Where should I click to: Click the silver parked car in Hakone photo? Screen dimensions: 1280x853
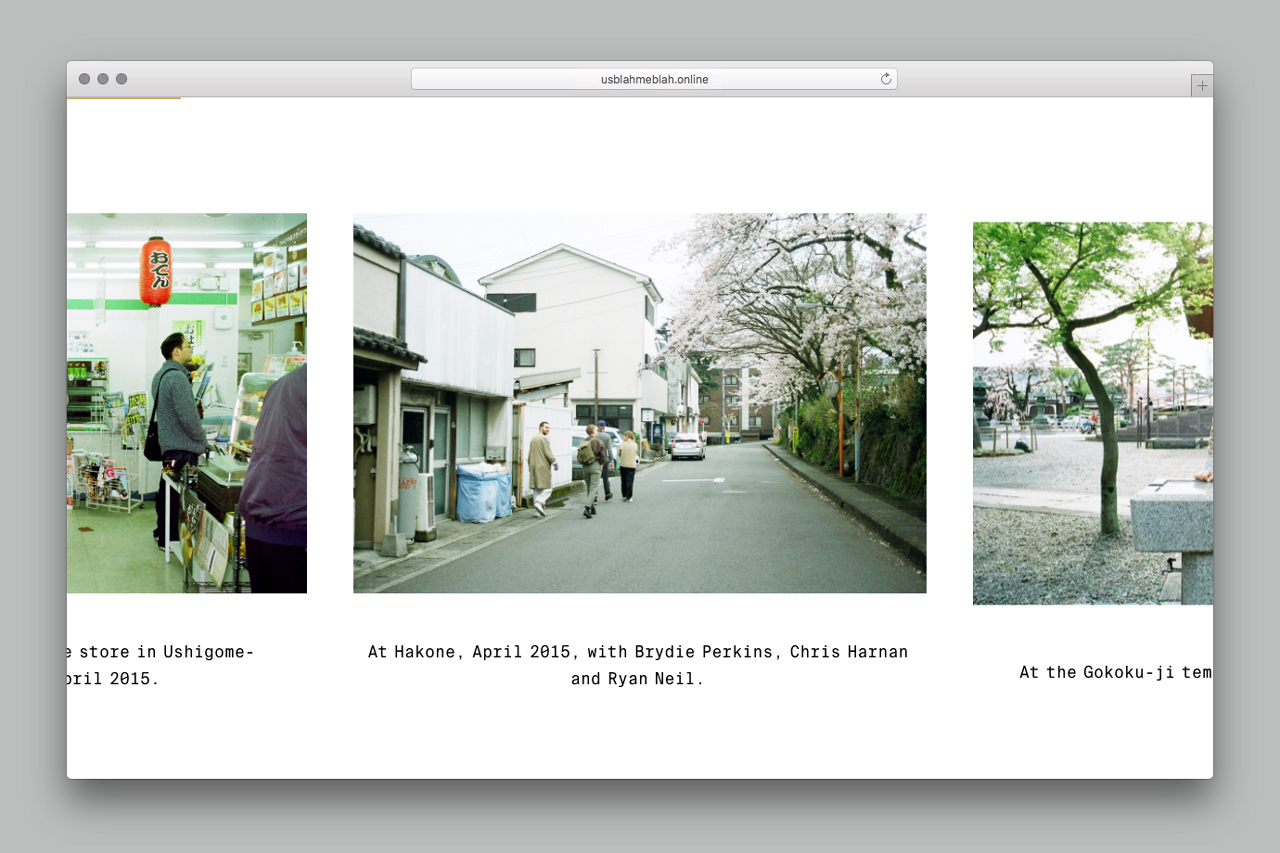687,446
